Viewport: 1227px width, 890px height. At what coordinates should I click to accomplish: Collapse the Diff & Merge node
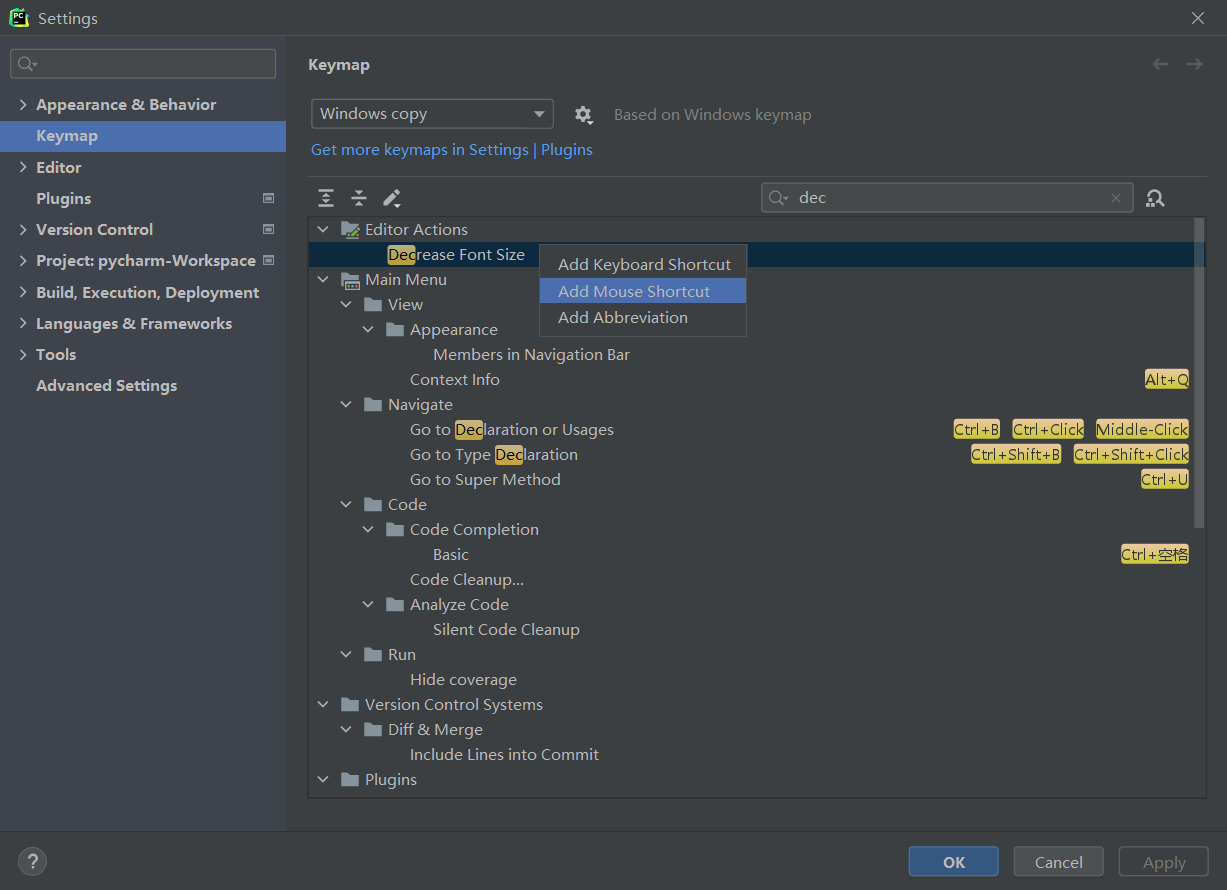point(346,730)
